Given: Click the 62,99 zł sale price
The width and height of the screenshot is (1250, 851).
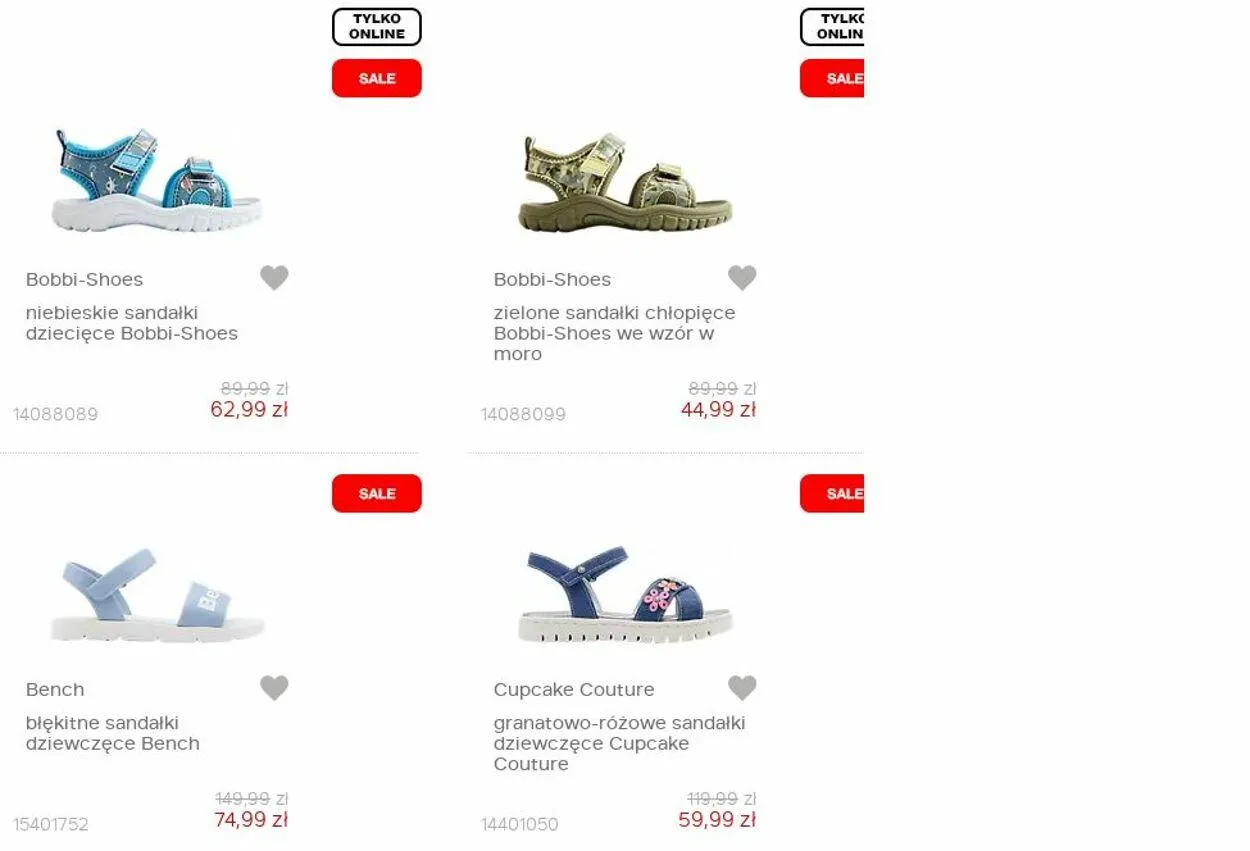Looking at the screenshot, I should pos(249,409).
